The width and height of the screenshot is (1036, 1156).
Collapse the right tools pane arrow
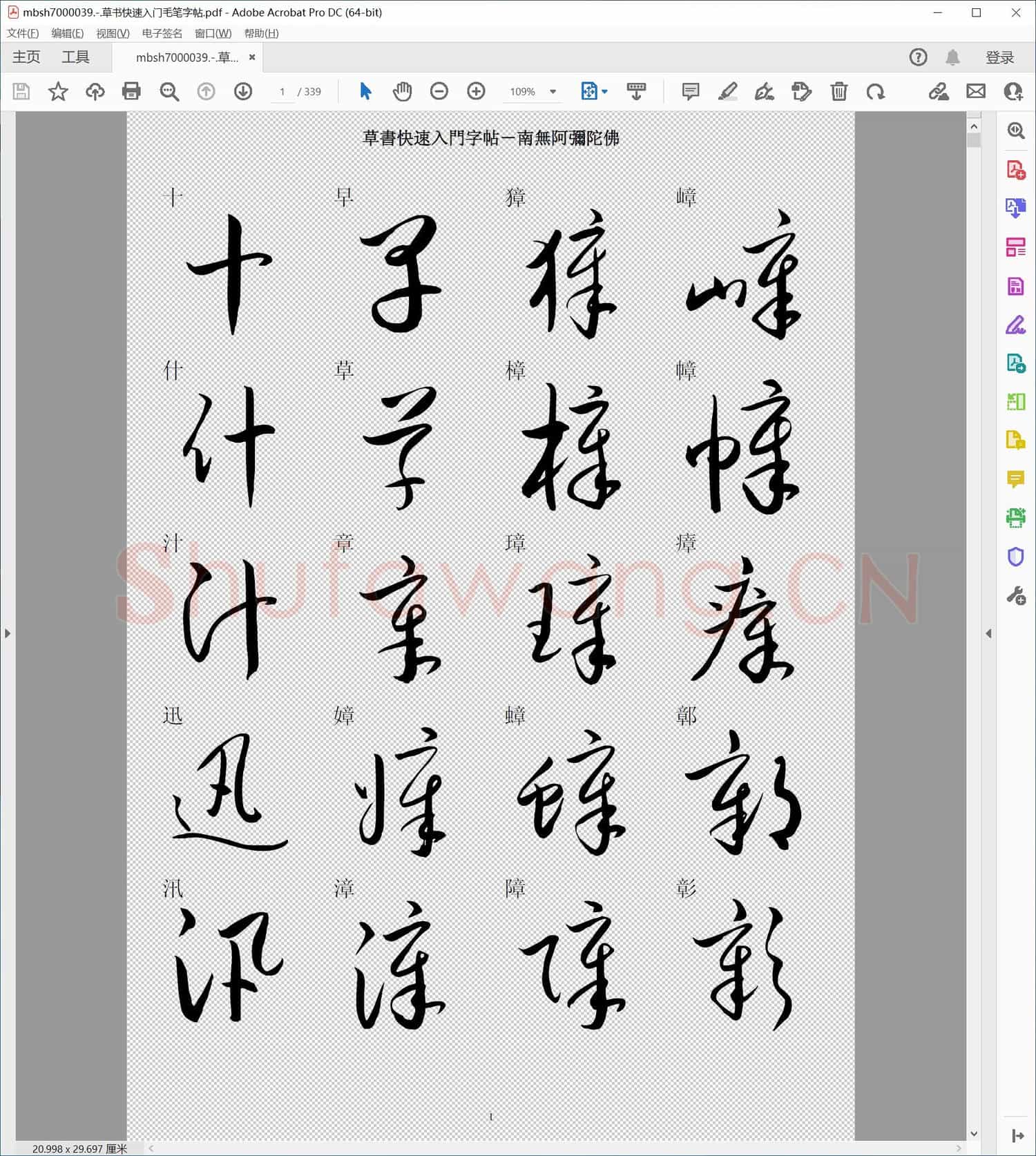pyautogui.click(x=988, y=633)
